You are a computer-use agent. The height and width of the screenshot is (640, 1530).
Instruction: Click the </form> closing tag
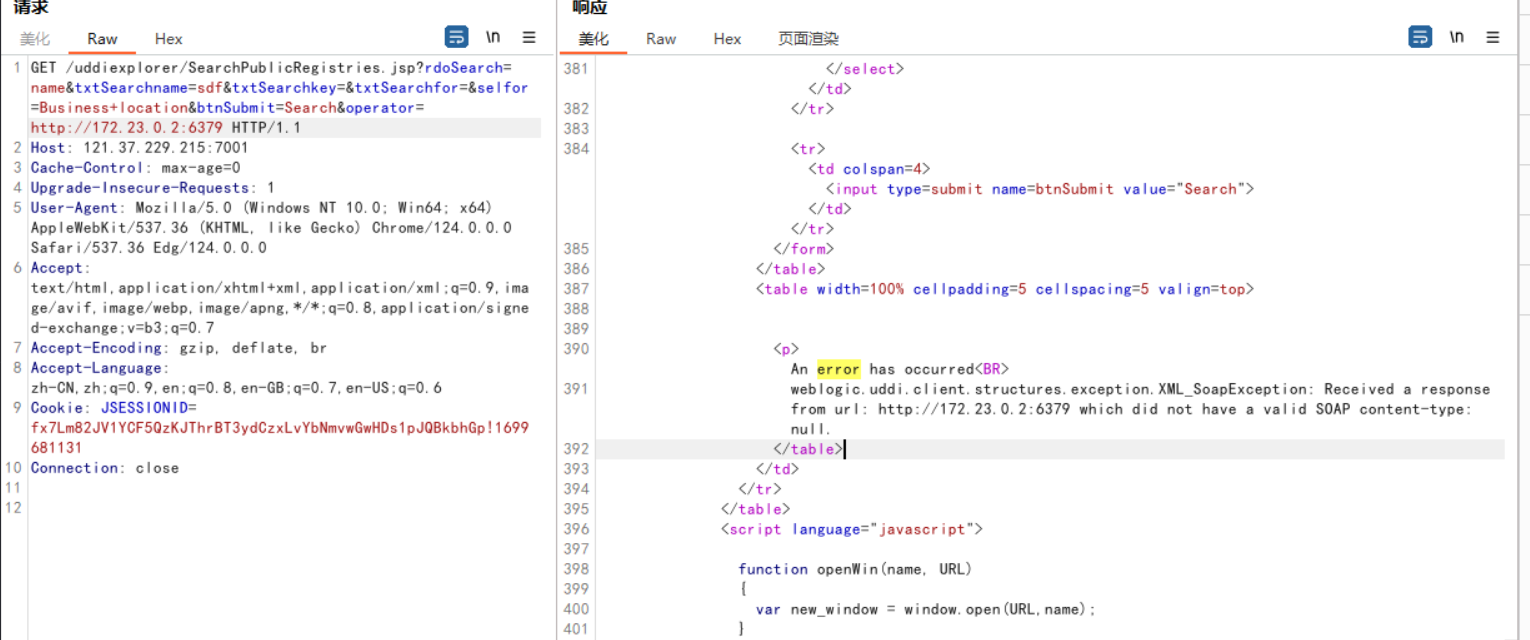803,249
